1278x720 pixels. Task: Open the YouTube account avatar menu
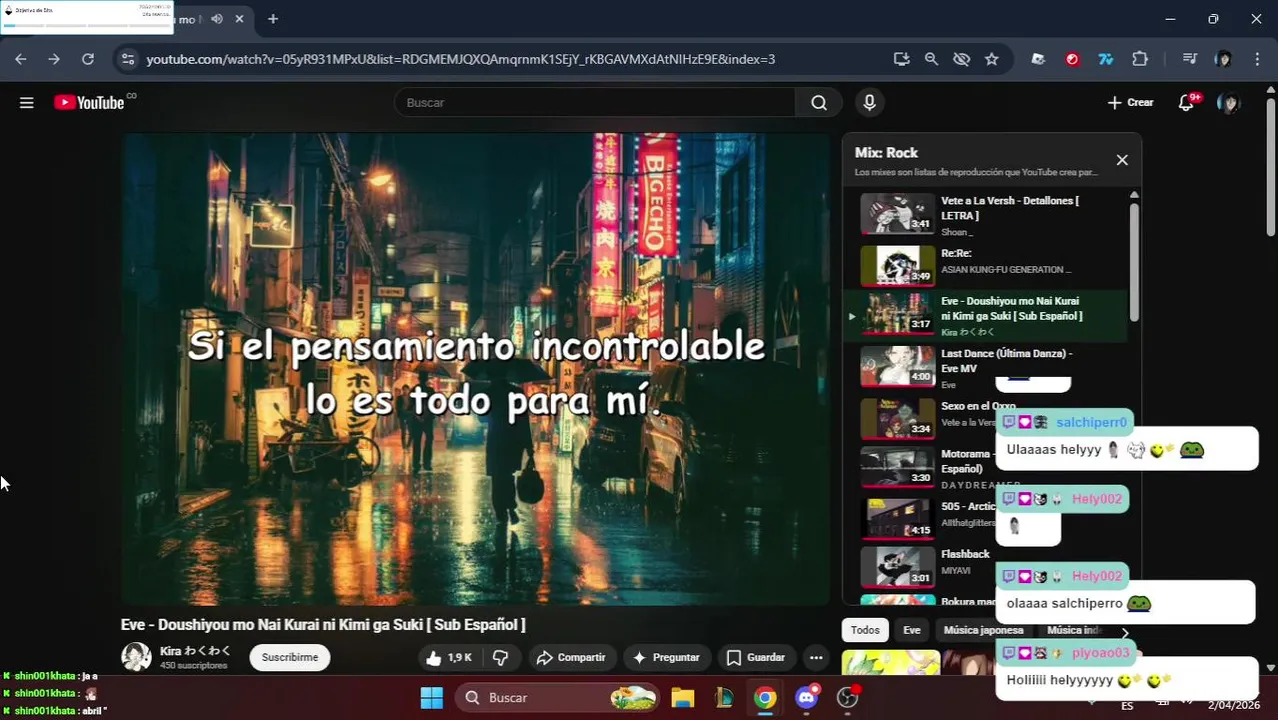[1229, 102]
